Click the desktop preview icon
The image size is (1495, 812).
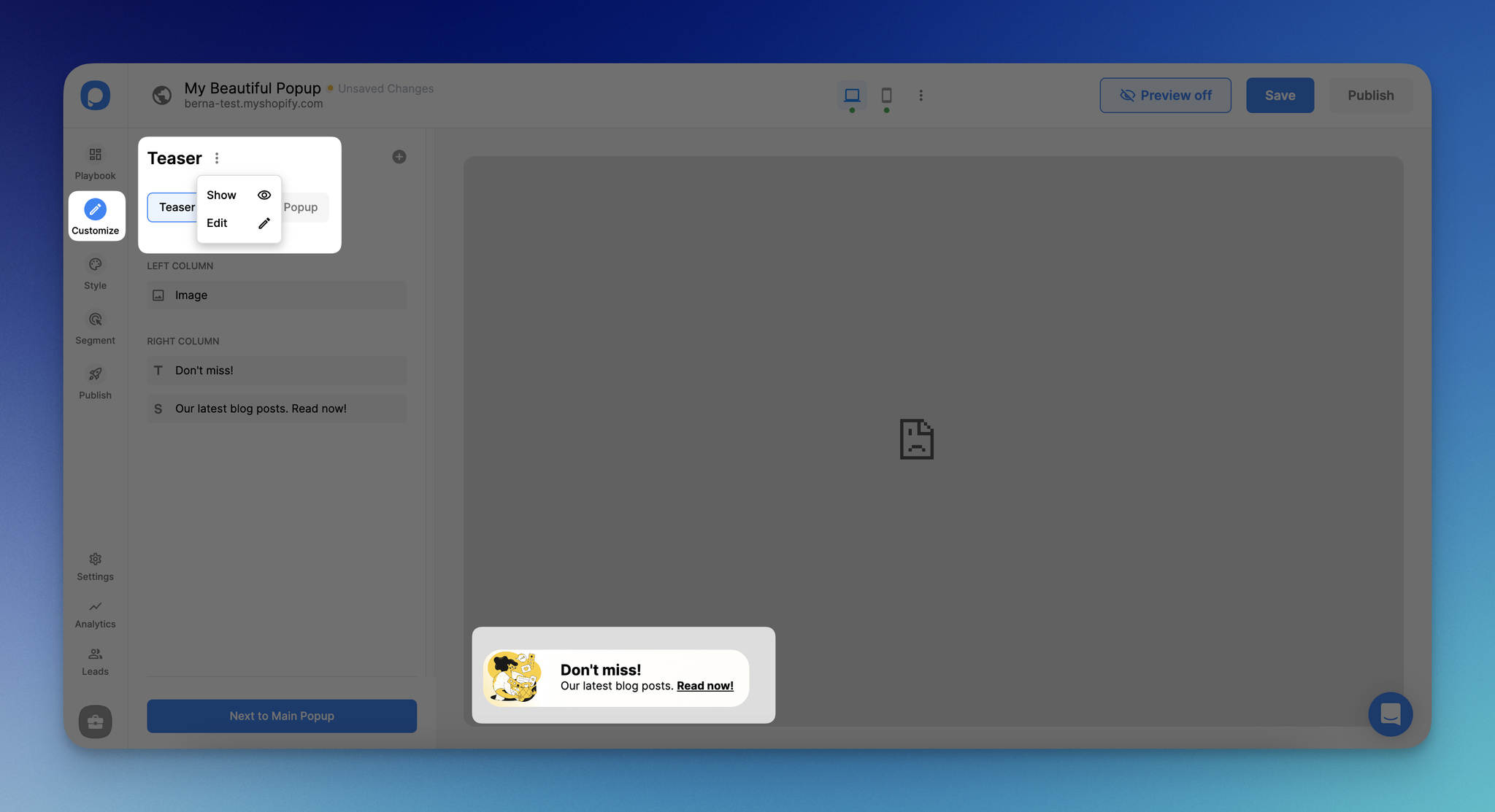point(852,94)
